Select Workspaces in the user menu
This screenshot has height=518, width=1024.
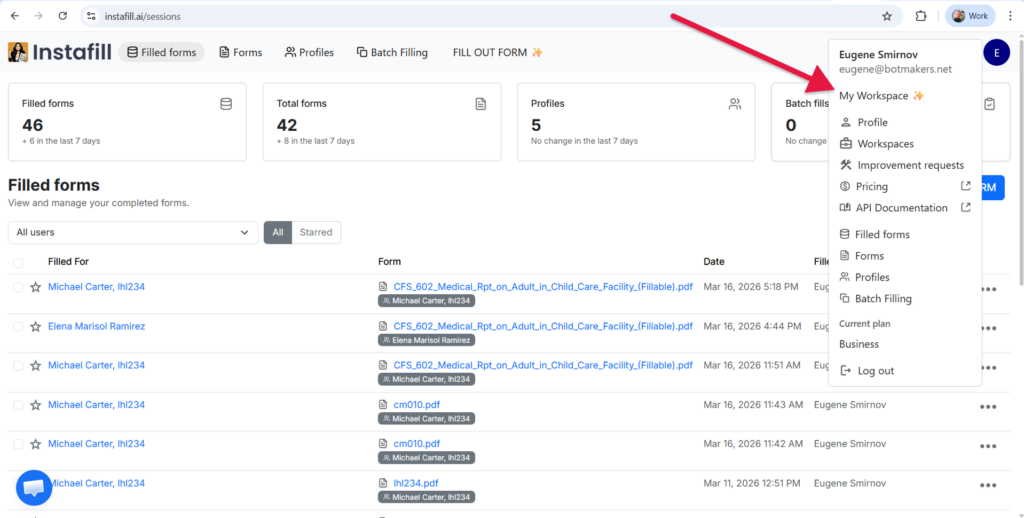(x=885, y=144)
